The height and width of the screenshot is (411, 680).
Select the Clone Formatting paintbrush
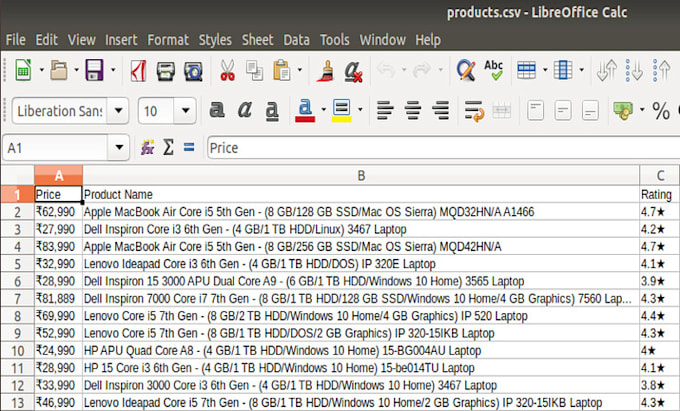point(325,71)
